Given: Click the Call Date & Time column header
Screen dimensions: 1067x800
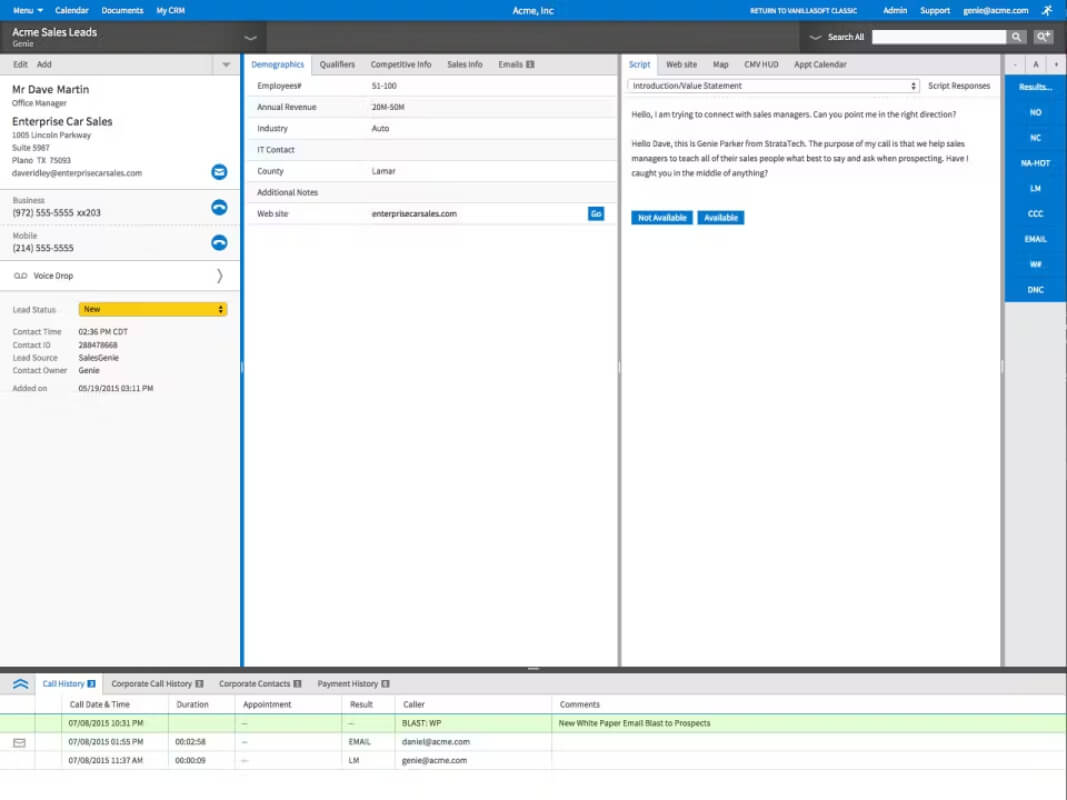Looking at the screenshot, I should click(x=99, y=704).
